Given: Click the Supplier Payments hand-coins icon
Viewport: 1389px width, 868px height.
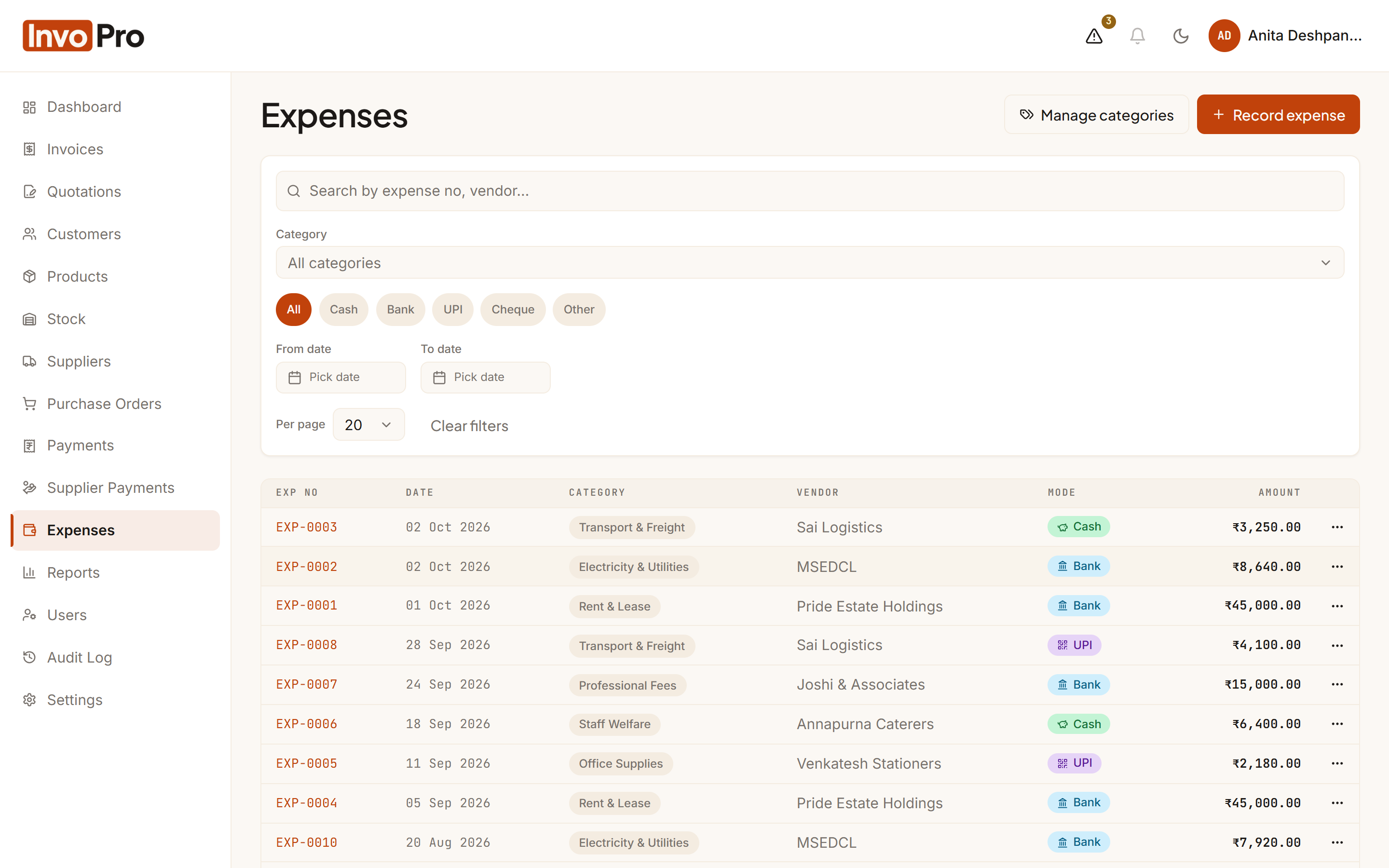Looking at the screenshot, I should (x=29, y=488).
